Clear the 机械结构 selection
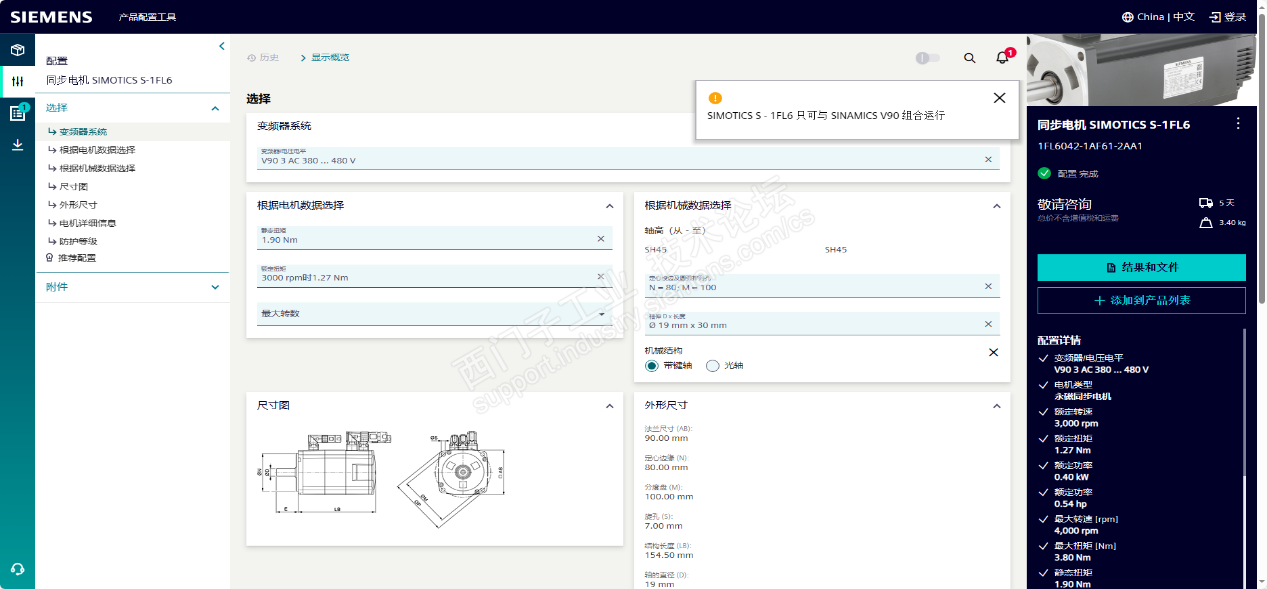 coord(993,352)
